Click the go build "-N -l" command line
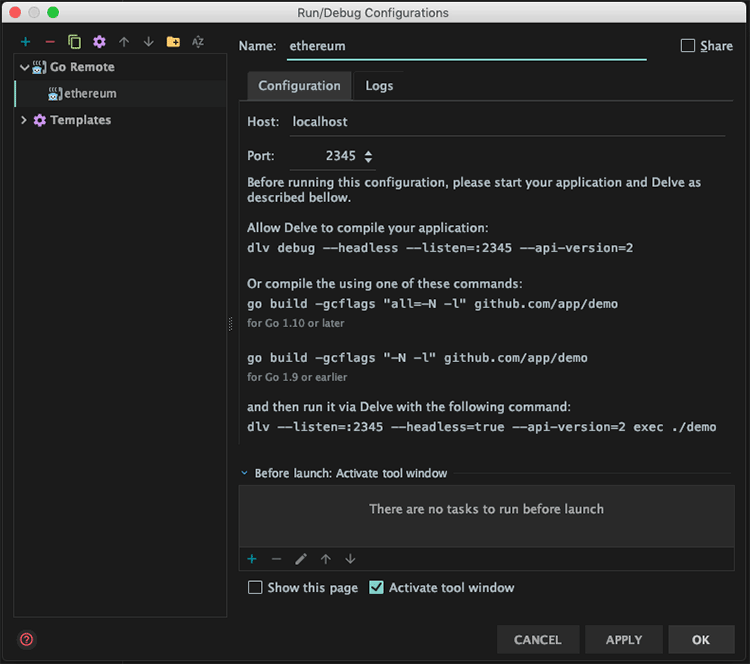This screenshot has width=750, height=664. 417,358
